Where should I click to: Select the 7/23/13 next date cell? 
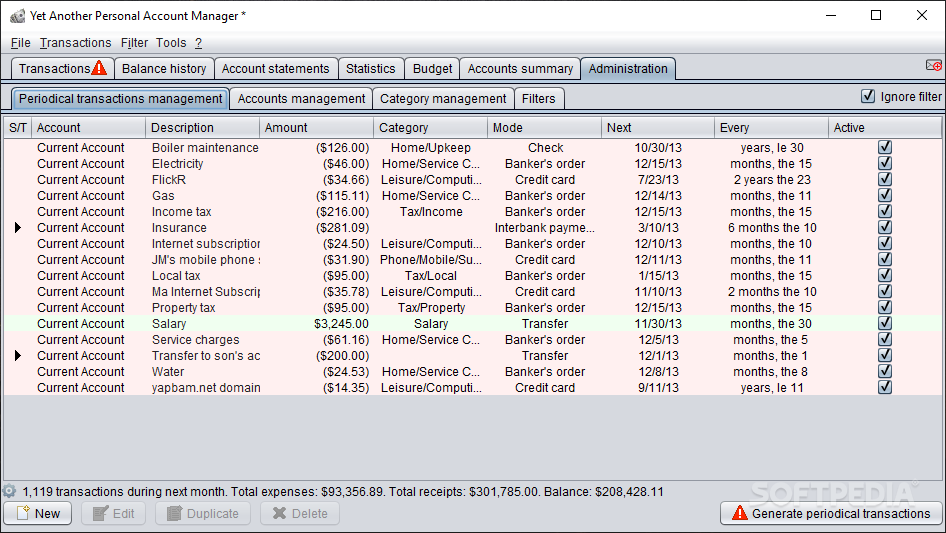pyautogui.click(x=658, y=179)
